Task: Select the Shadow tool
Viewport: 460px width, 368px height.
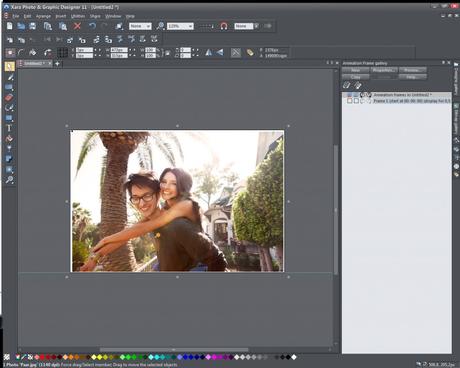Action: (x=9, y=159)
